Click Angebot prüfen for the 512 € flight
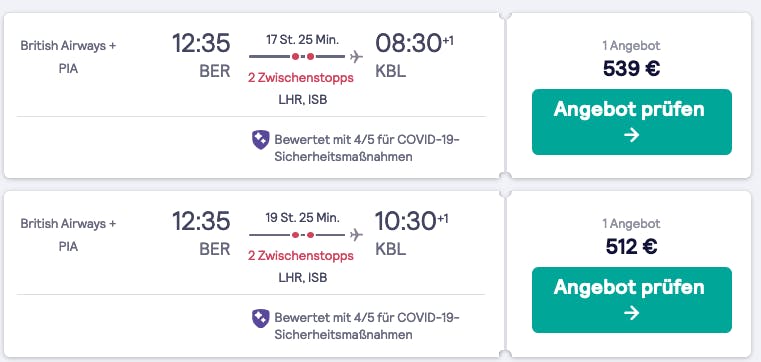Viewport: 761px width, 362px height. coord(631,300)
